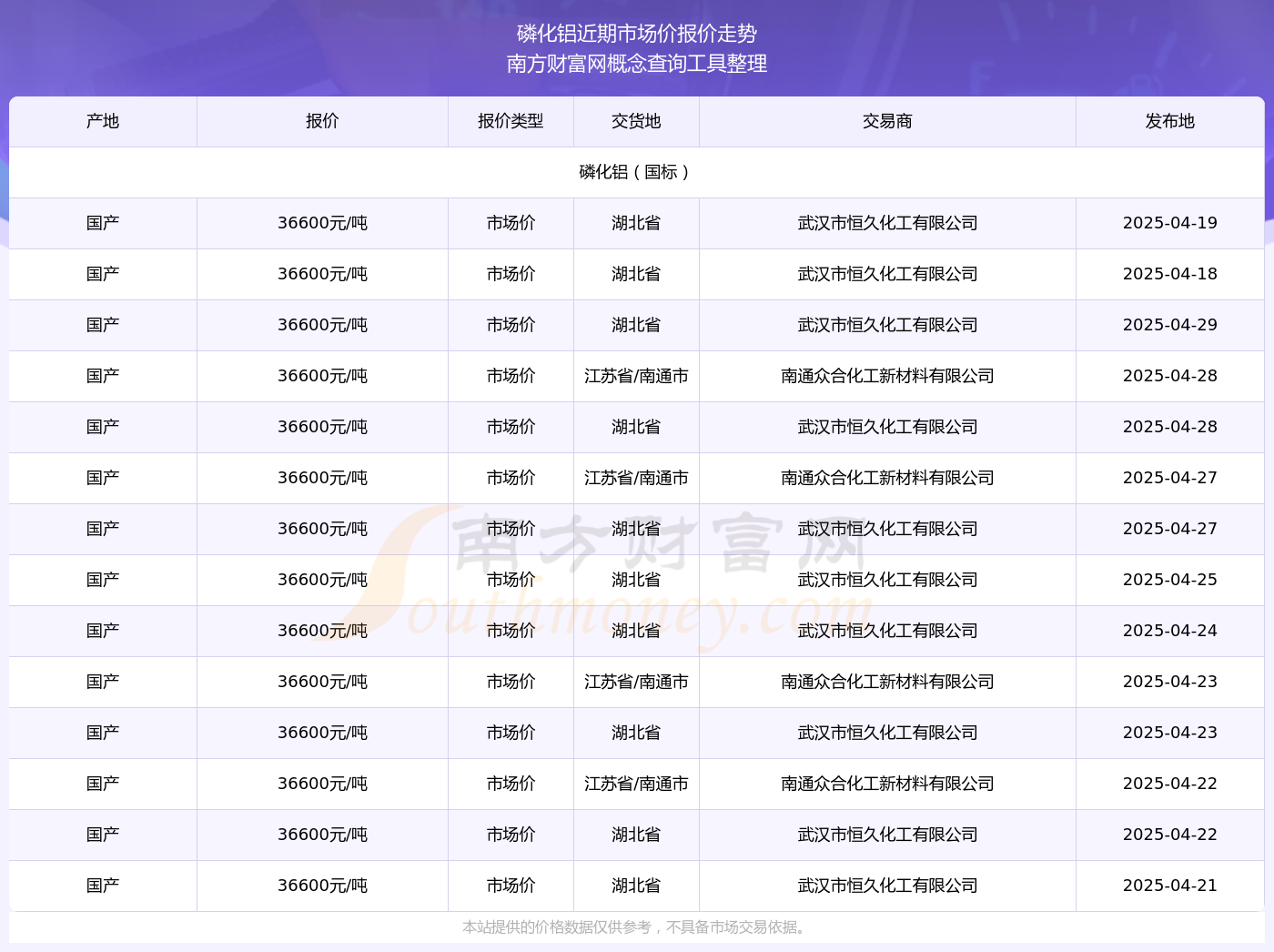Click 武汉市恒久化工有限公司 in the 2025-04-21 row
The image size is (1274, 952).
point(887,886)
